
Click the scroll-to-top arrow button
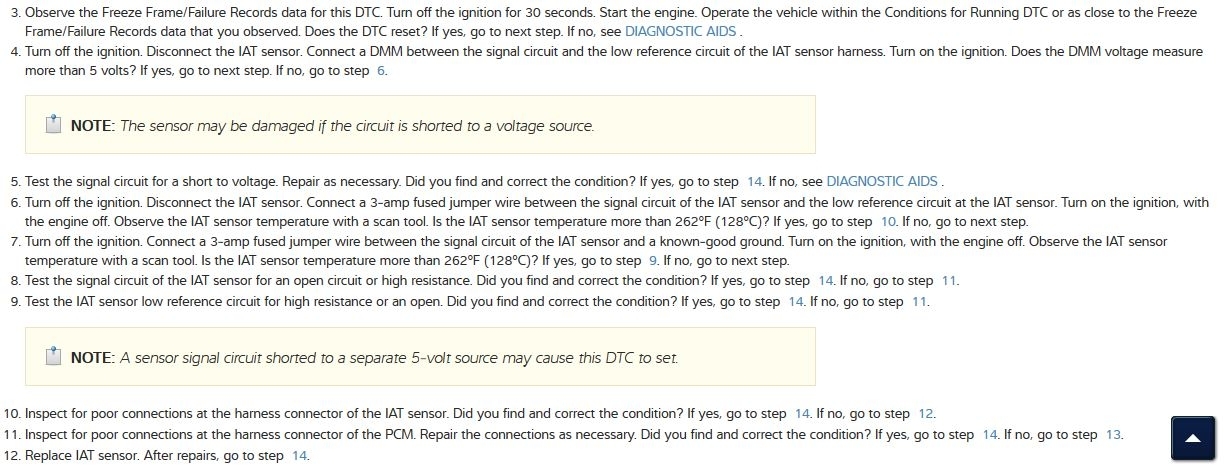1191,438
